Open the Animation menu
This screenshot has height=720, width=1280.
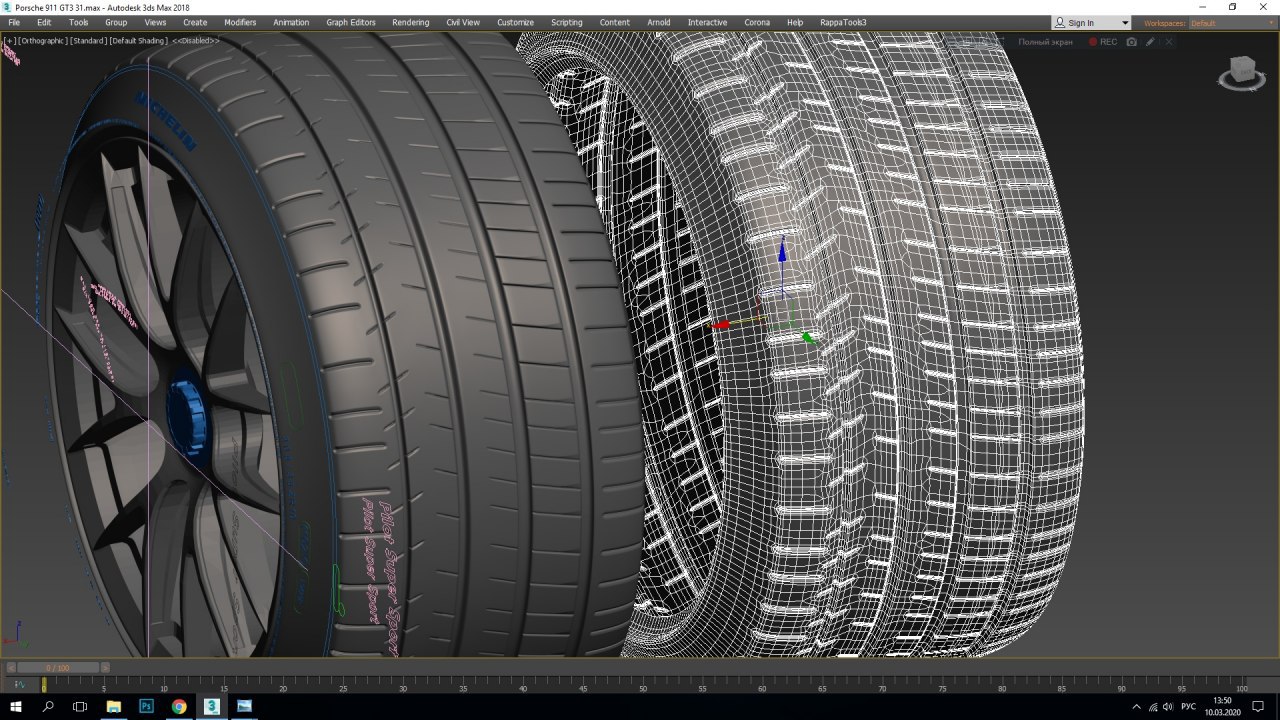[x=291, y=22]
